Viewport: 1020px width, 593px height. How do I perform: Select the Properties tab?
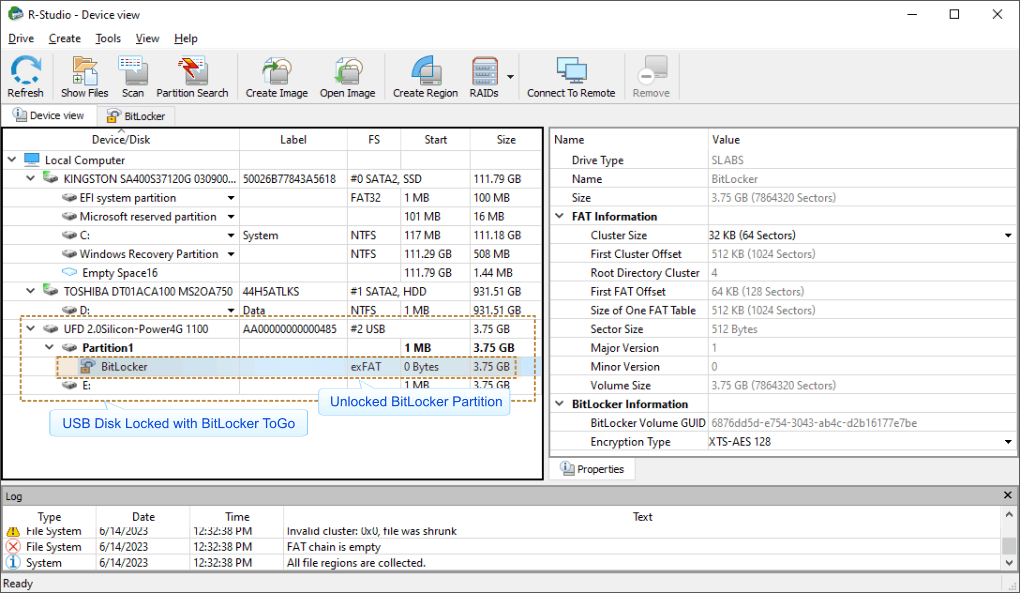pyautogui.click(x=592, y=469)
